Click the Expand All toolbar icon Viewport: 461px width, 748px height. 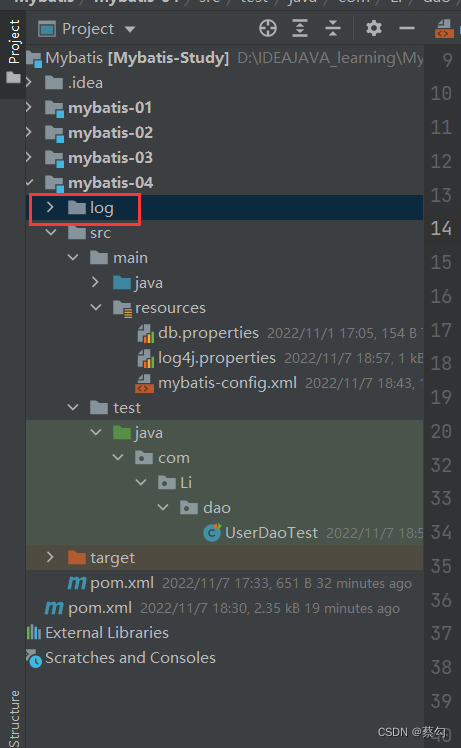pos(300,29)
